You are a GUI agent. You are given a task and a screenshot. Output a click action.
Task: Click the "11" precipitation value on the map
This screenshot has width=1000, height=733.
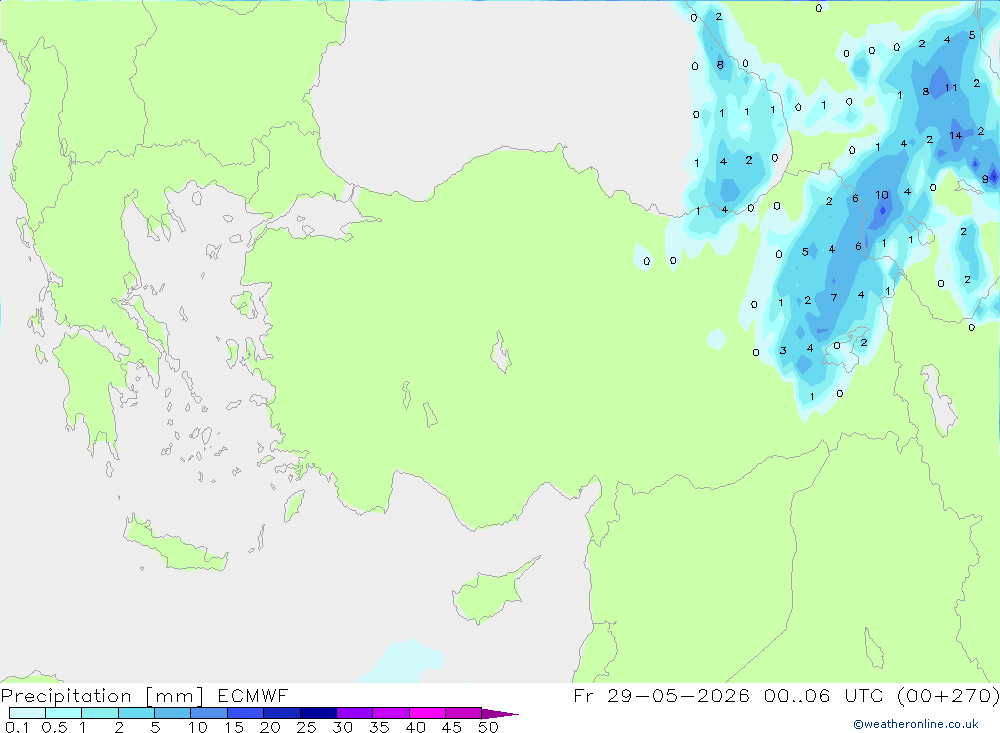pos(951,87)
